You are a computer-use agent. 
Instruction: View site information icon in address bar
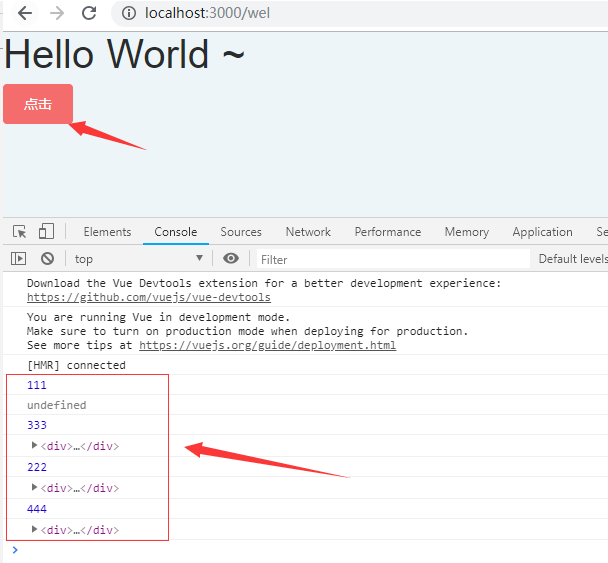pyautogui.click(x=129, y=13)
